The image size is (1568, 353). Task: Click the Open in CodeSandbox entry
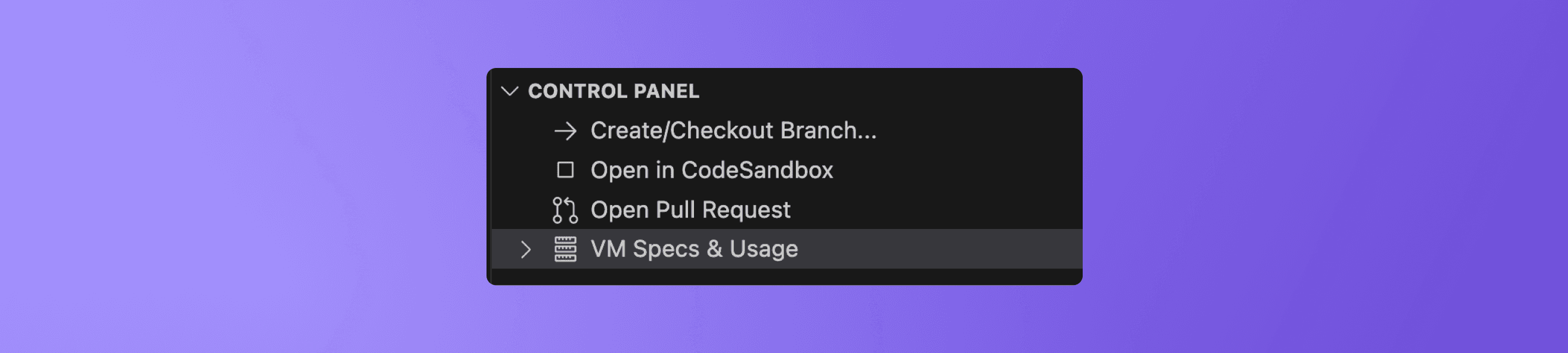tap(712, 171)
